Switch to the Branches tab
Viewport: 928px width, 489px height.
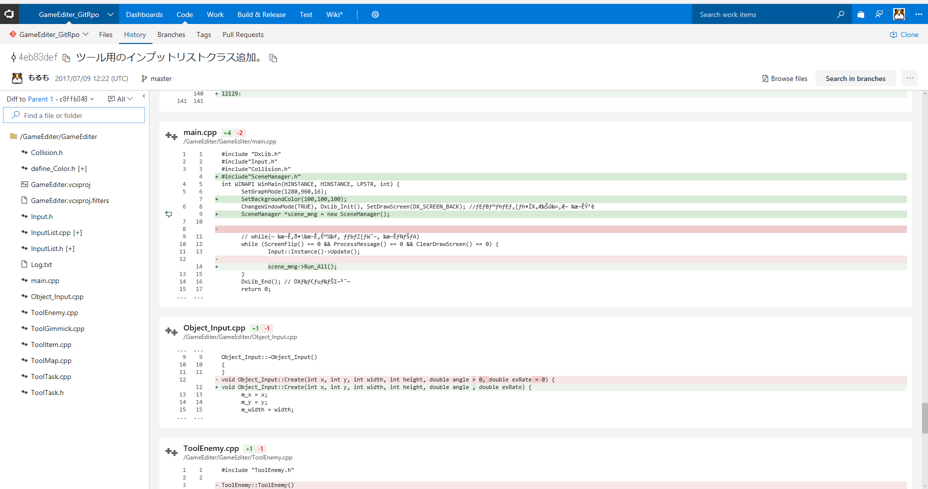pyautogui.click(x=171, y=35)
